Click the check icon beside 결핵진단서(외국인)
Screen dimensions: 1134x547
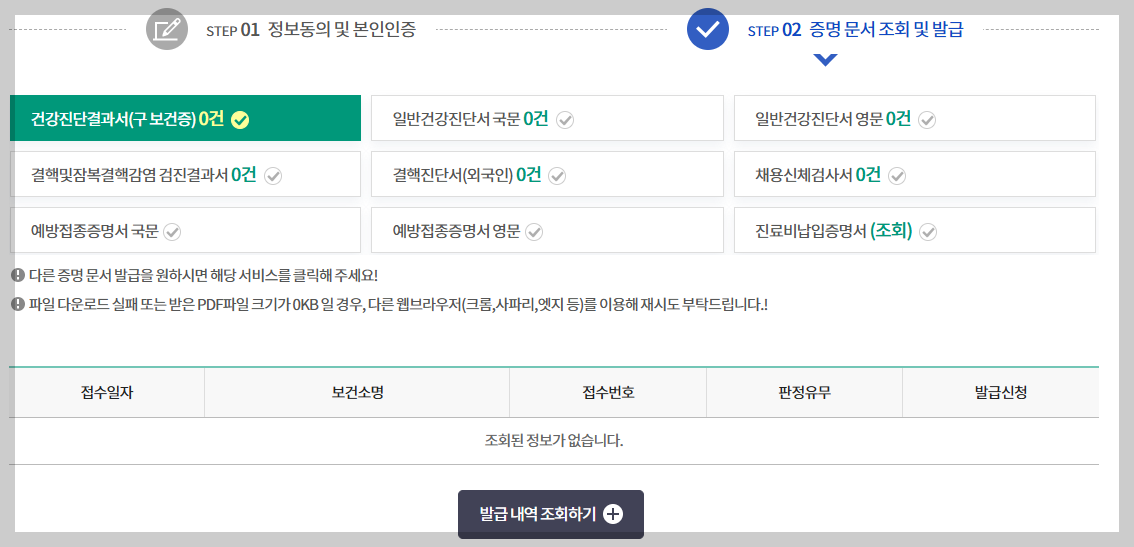(558, 176)
